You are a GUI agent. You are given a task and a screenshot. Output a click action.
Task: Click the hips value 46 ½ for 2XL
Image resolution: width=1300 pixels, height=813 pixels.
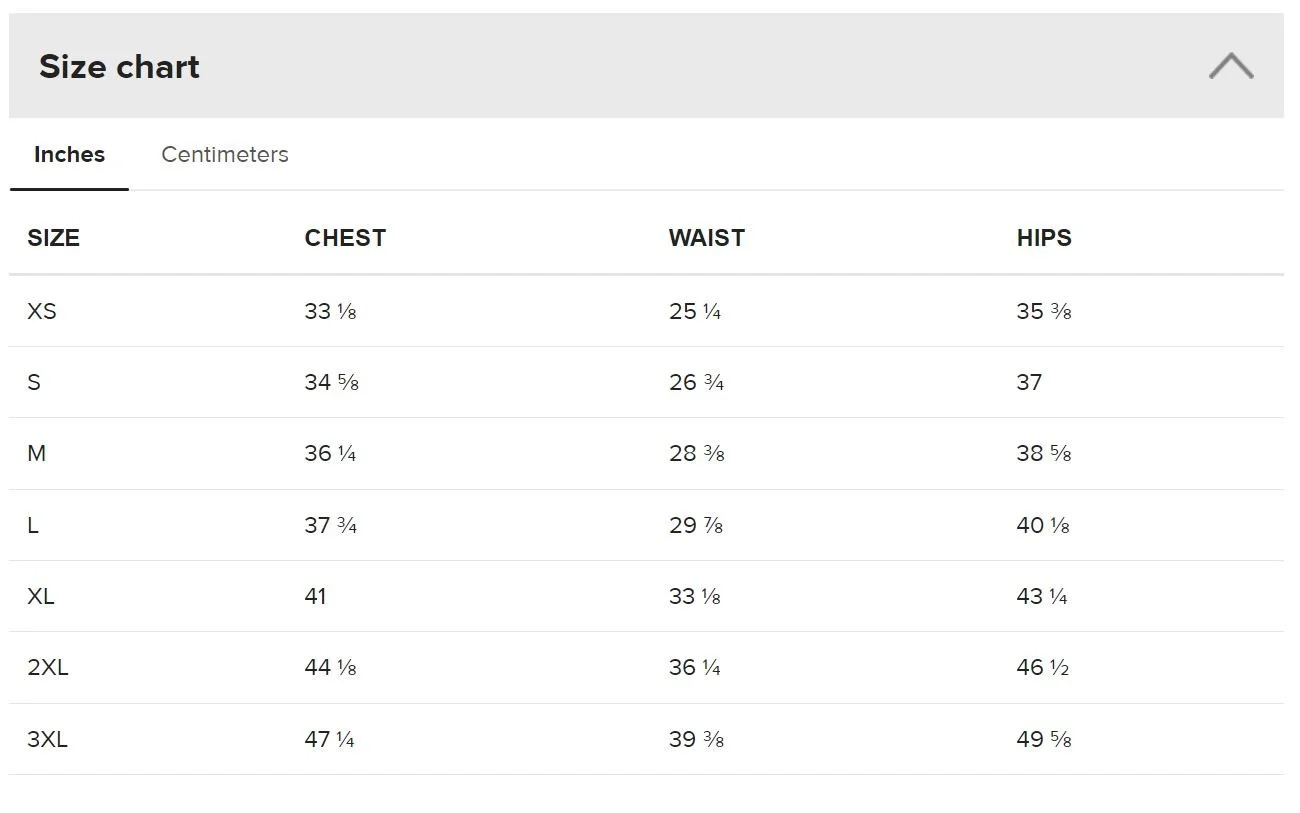tap(1042, 667)
